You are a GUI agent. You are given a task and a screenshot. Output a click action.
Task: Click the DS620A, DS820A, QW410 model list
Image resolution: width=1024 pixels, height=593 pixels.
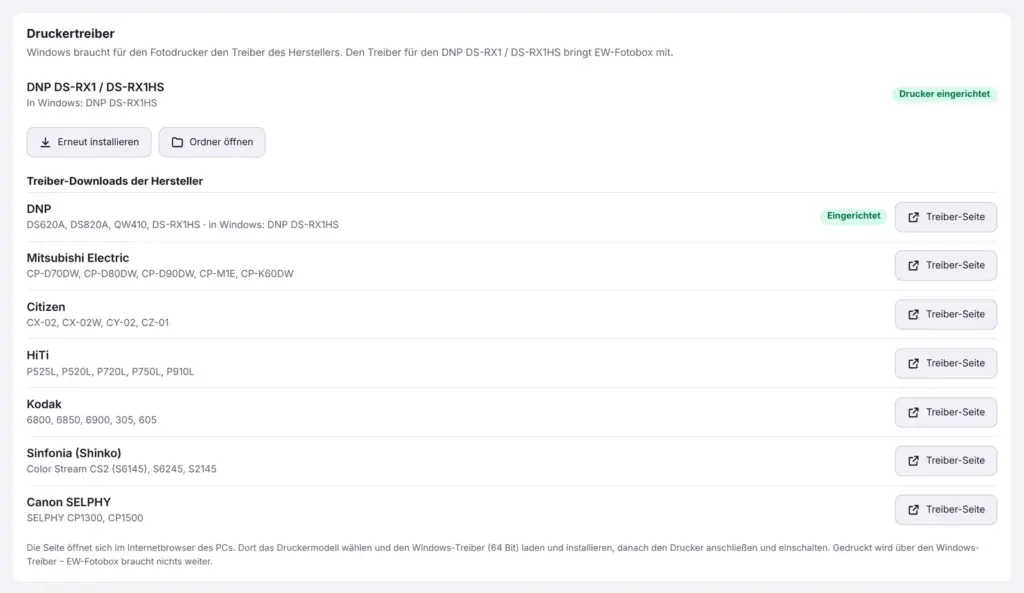point(183,225)
